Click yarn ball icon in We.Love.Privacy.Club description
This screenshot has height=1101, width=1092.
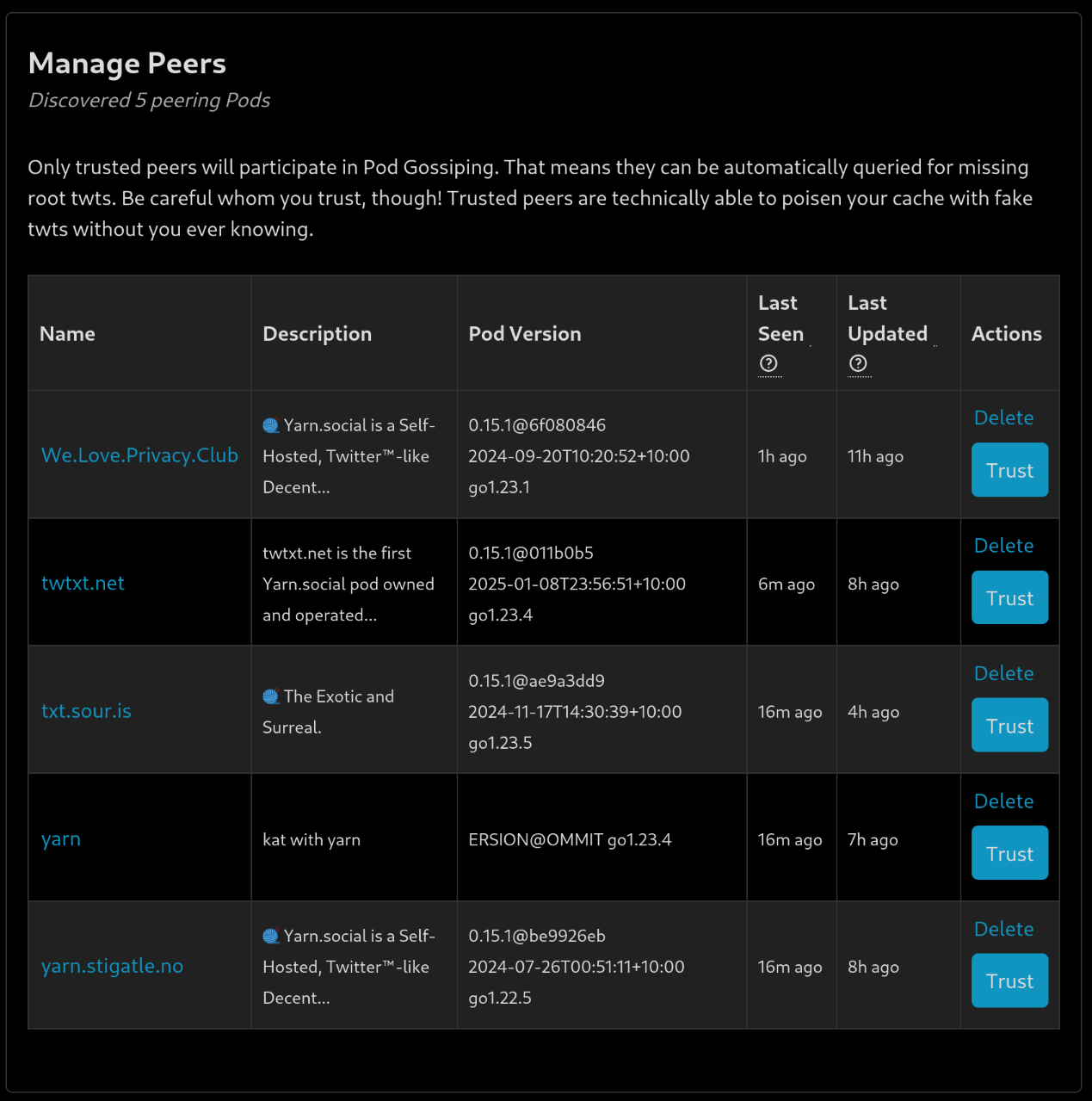pyautogui.click(x=271, y=425)
